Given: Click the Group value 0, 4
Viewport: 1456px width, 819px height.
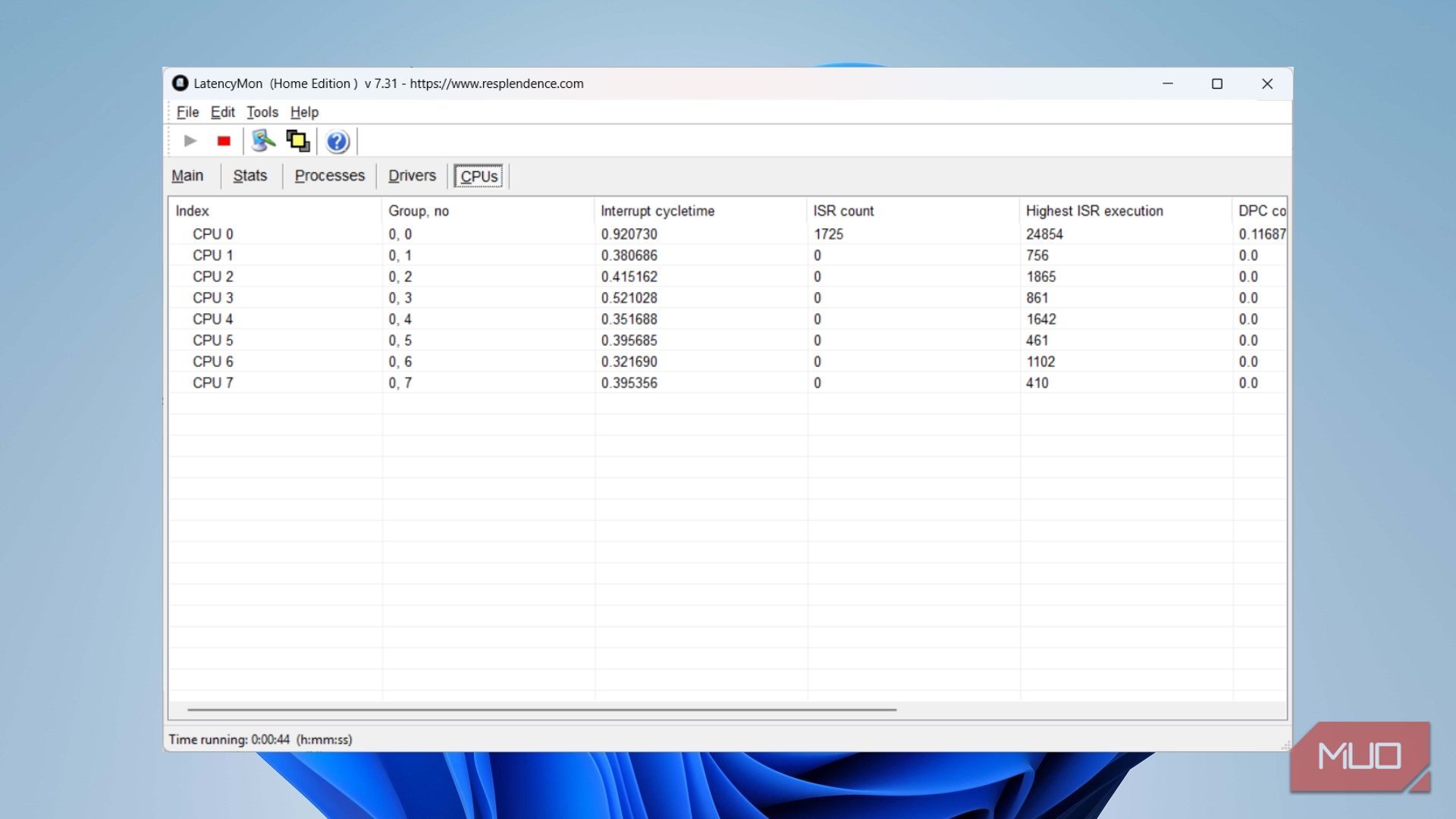Looking at the screenshot, I should pyautogui.click(x=400, y=319).
